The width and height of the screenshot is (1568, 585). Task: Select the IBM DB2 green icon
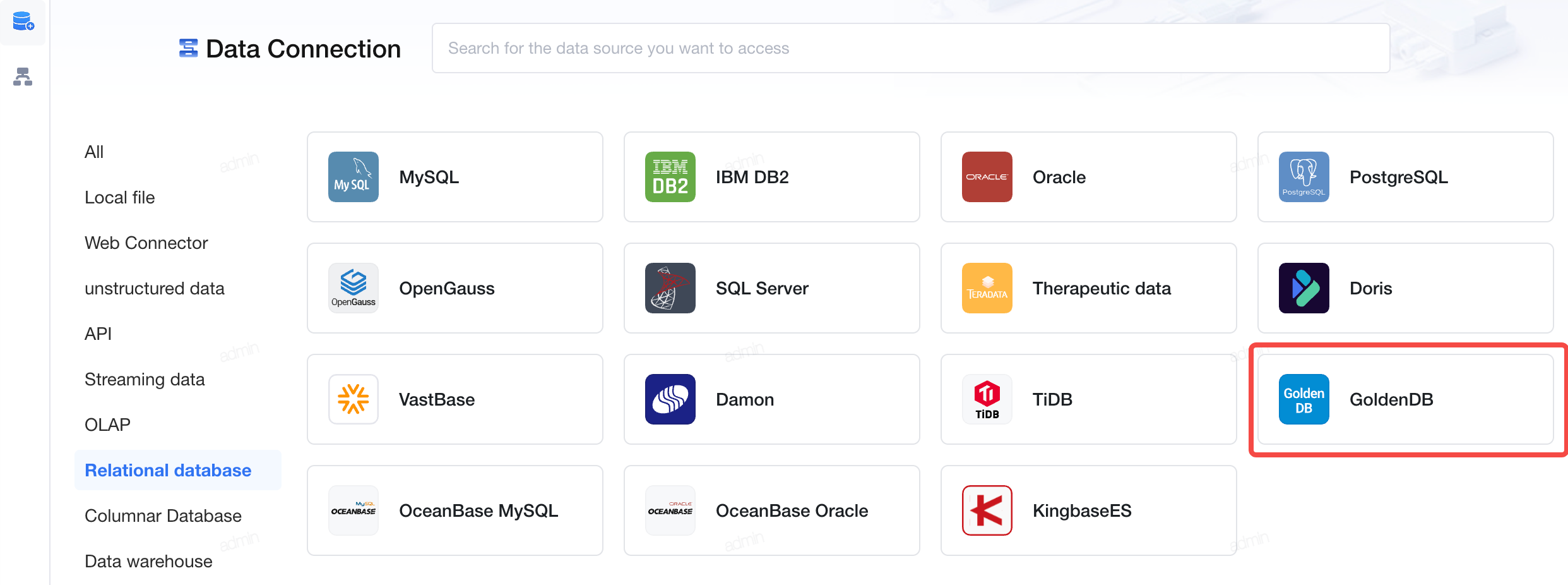(x=670, y=177)
